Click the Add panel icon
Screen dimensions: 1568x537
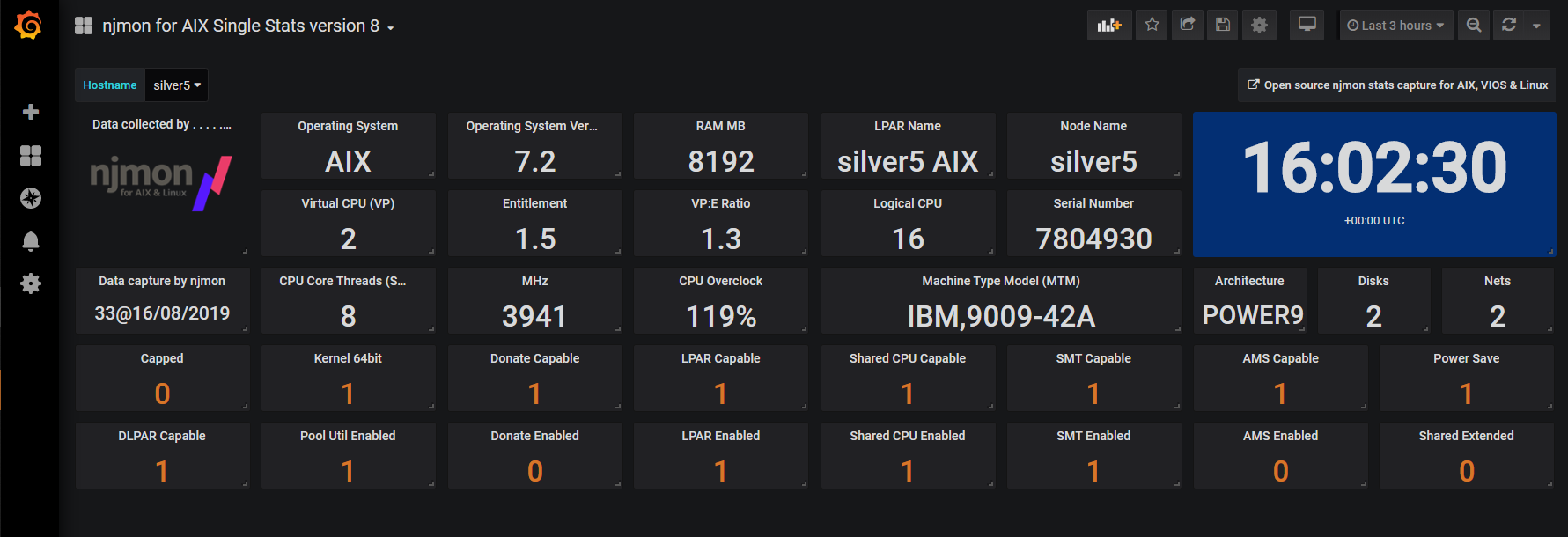coord(1108,26)
